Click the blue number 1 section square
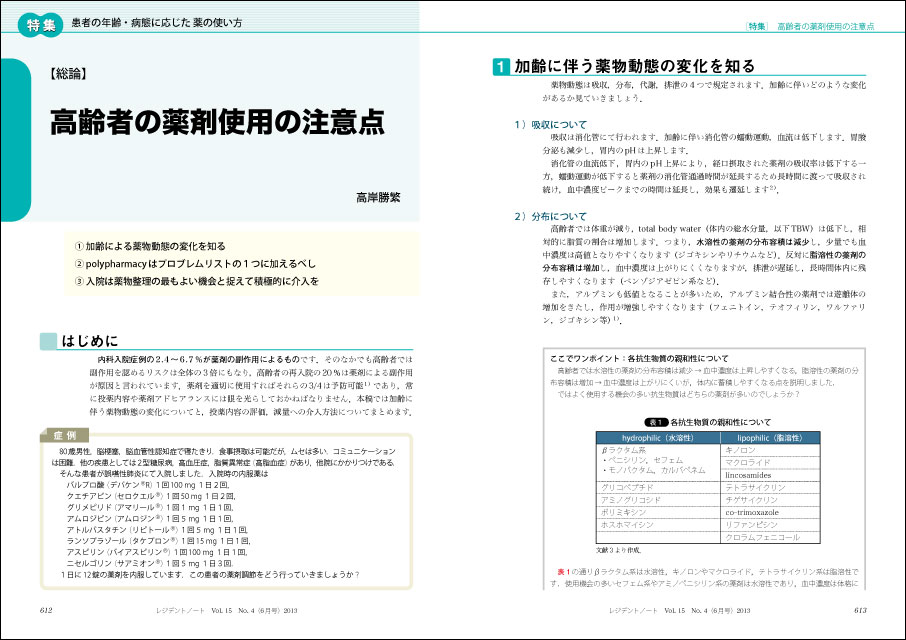 tap(500, 67)
